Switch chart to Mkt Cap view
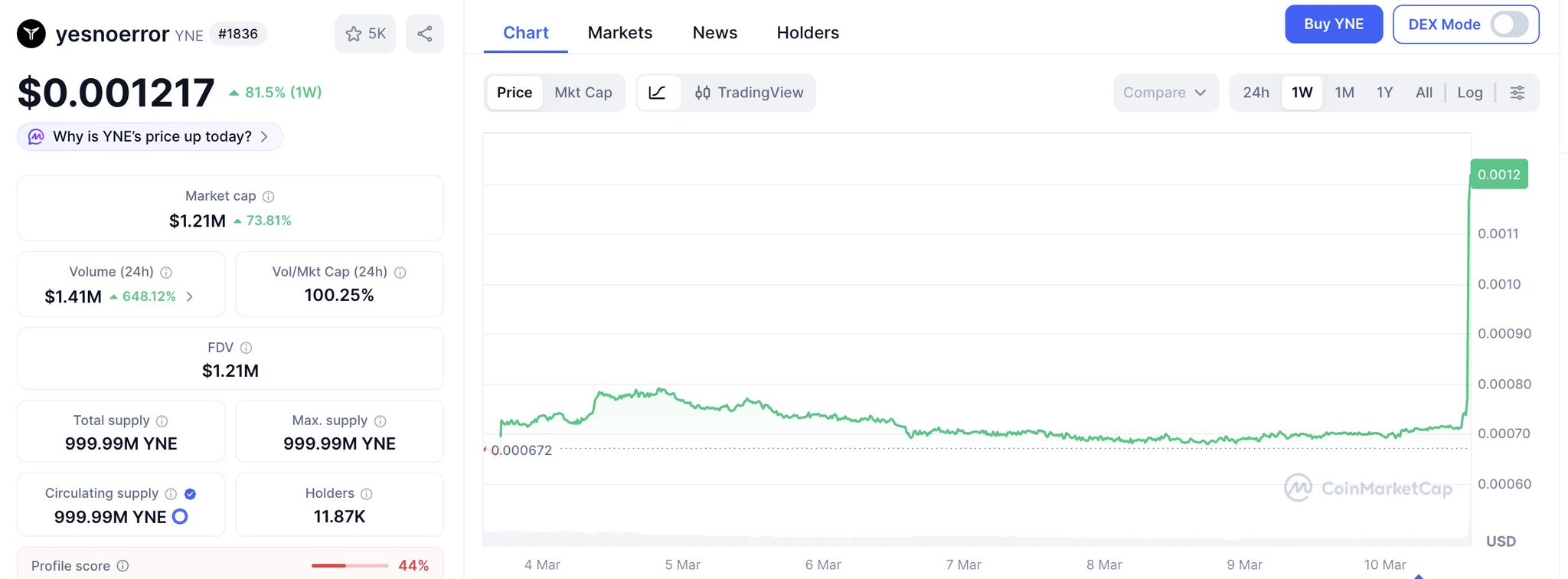Screen dimensions: 1568x579 pyautogui.click(x=583, y=93)
